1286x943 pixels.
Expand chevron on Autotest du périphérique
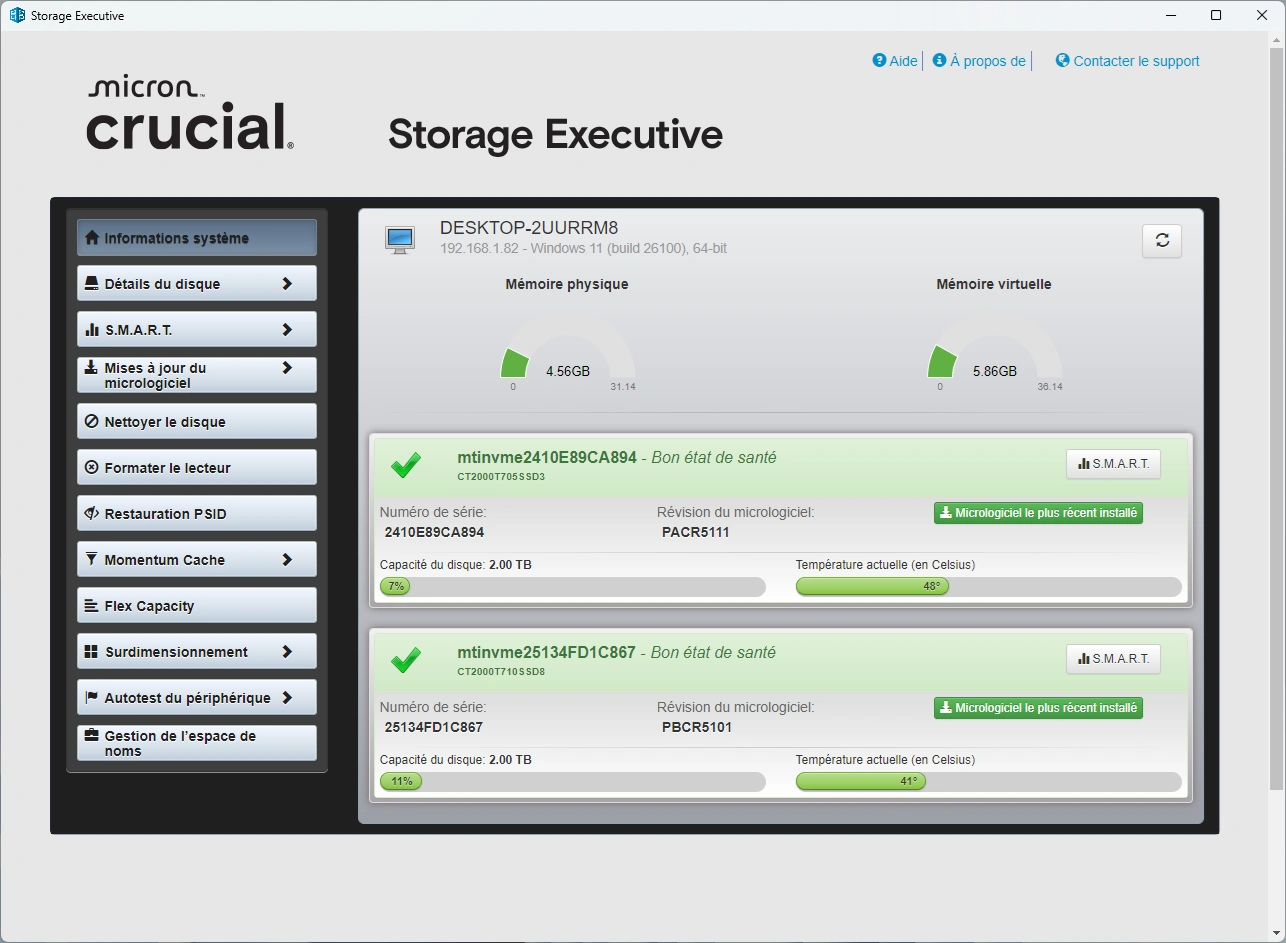(x=287, y=698)
